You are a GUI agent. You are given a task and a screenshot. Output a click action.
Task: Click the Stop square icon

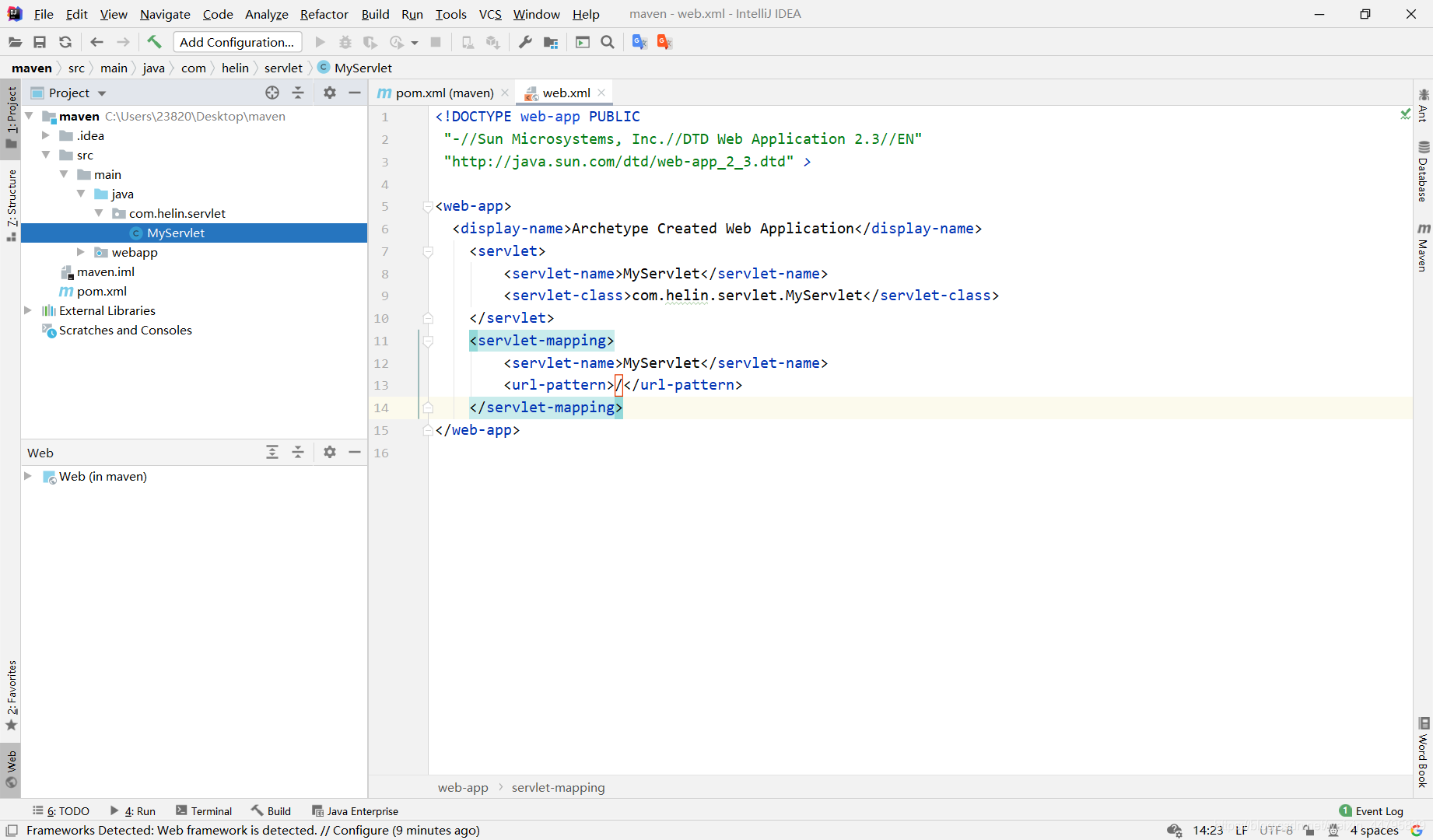436,42
